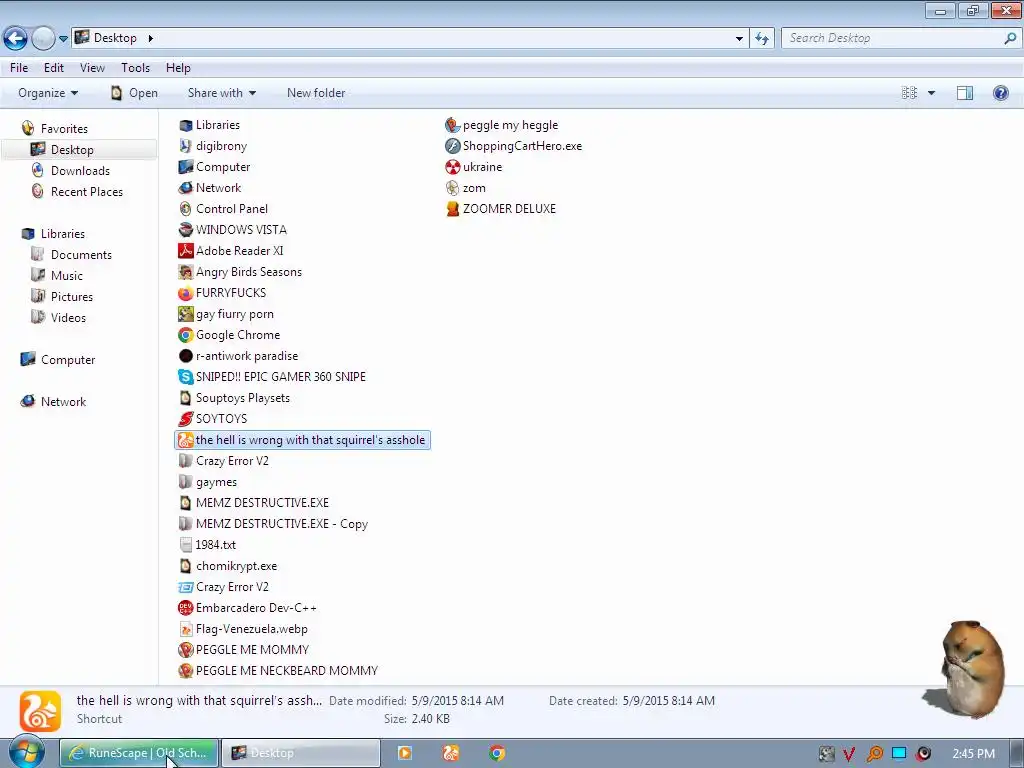Click the Chrome icon in the taskbar

(x=497, y=753)
